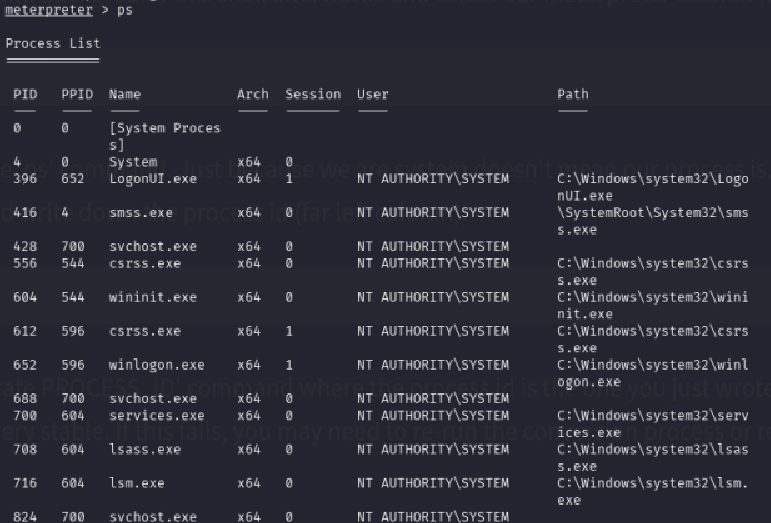Click the smss.exe process name
This screenshot has height=523, width=771.
point(141,213)
